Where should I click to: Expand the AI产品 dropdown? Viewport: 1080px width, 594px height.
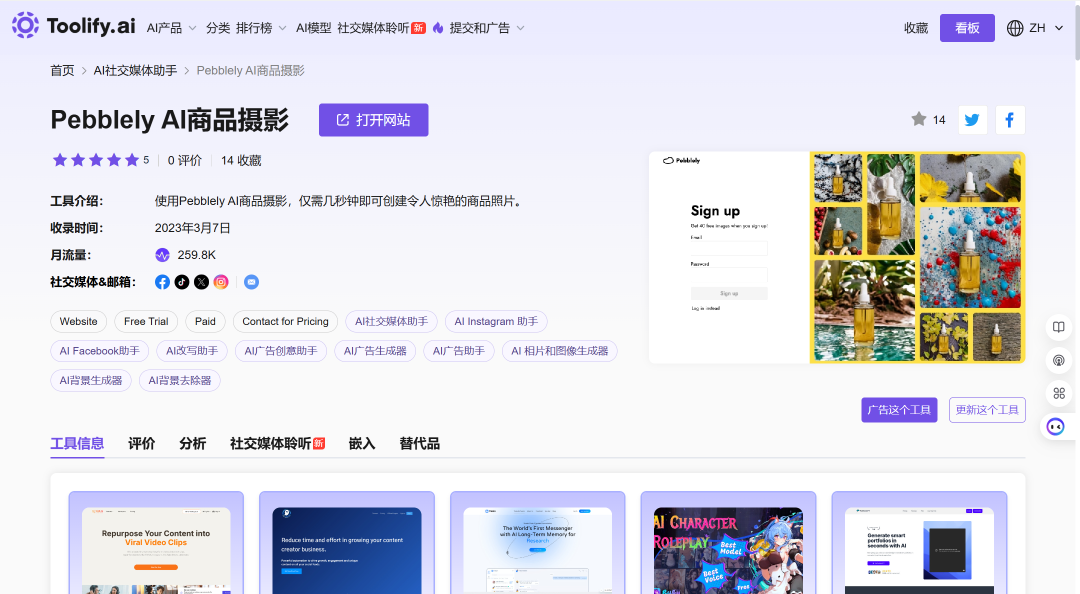[172, 28]
